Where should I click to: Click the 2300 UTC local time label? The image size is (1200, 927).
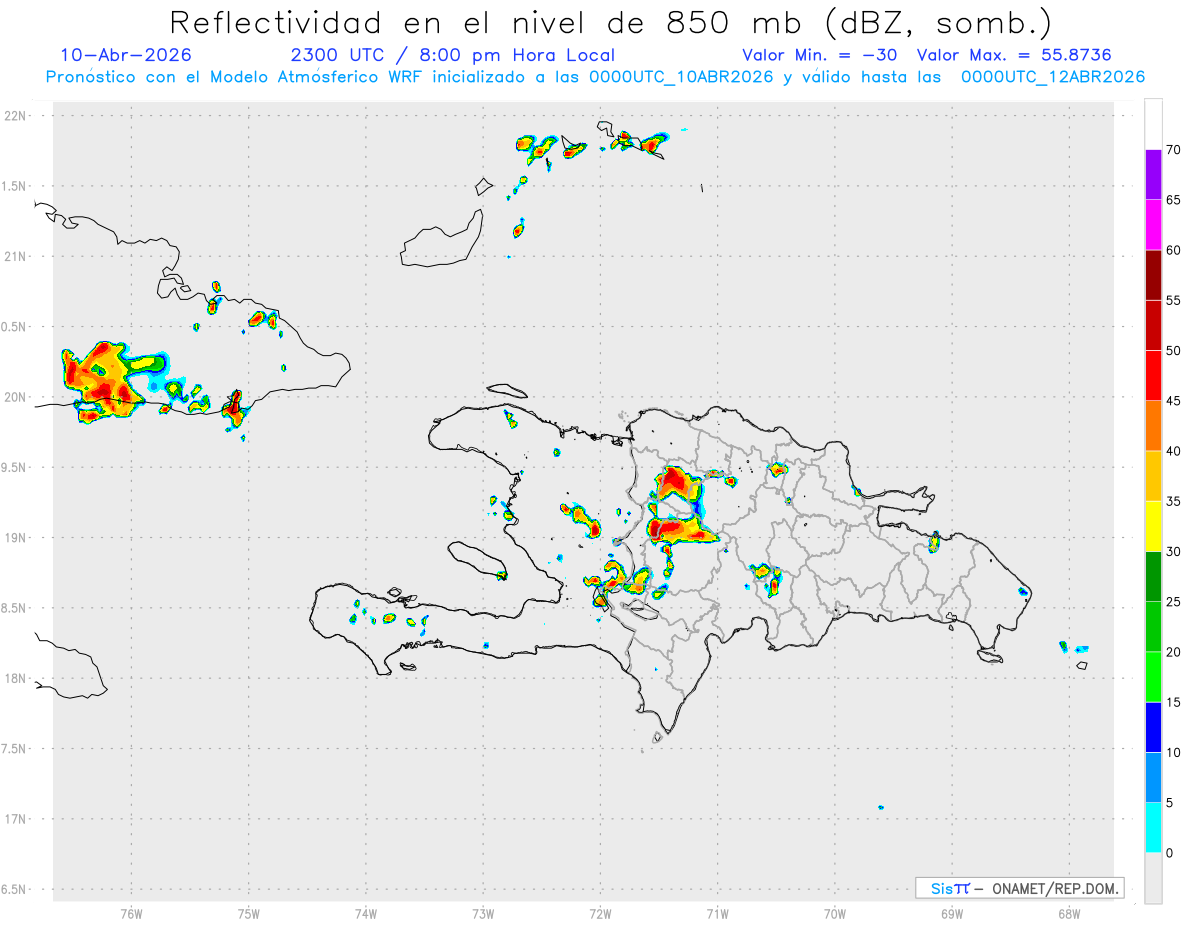pos(453,55)
